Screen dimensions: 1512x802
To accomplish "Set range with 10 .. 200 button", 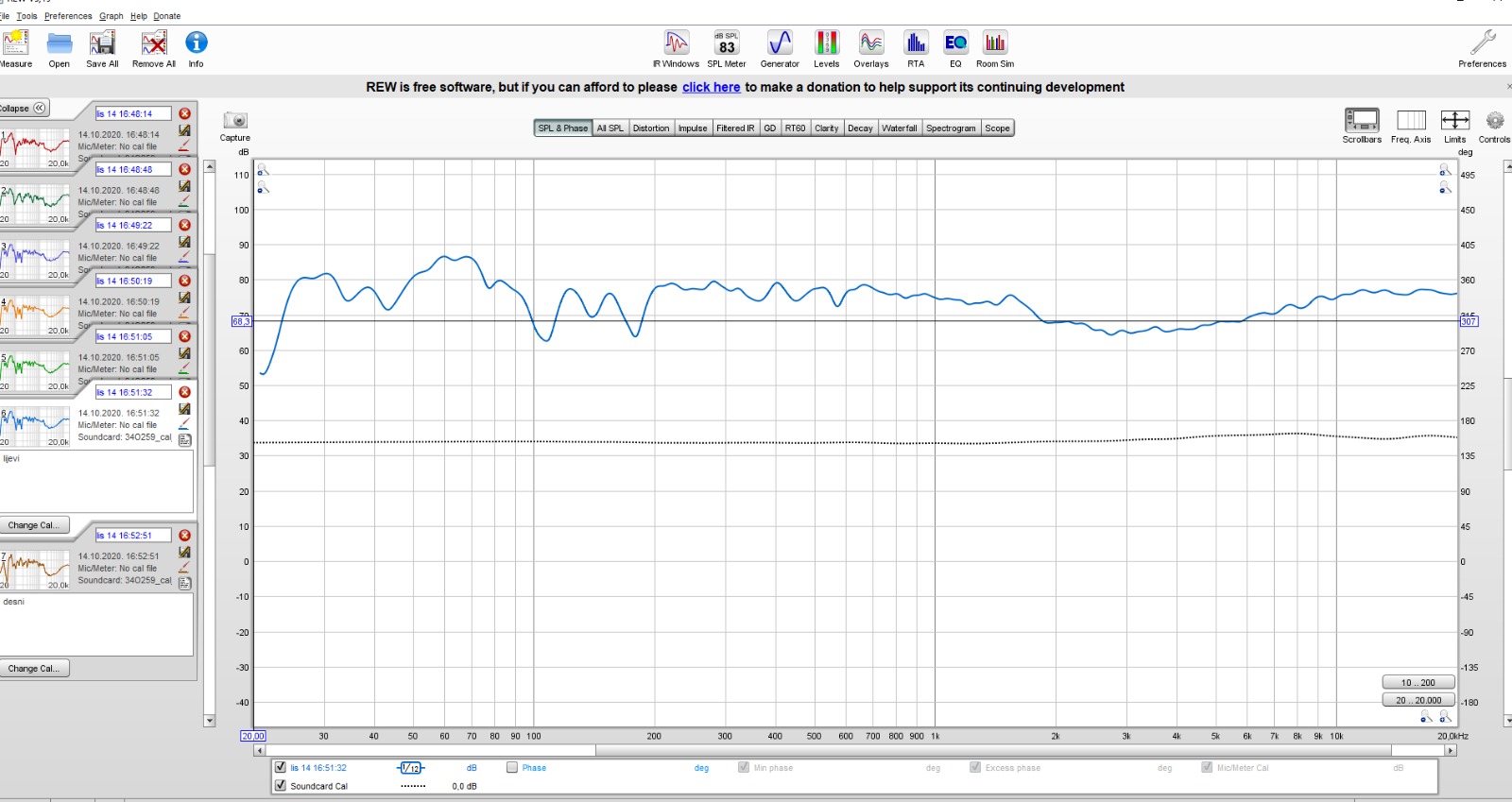I will (x=1417, y=682).
